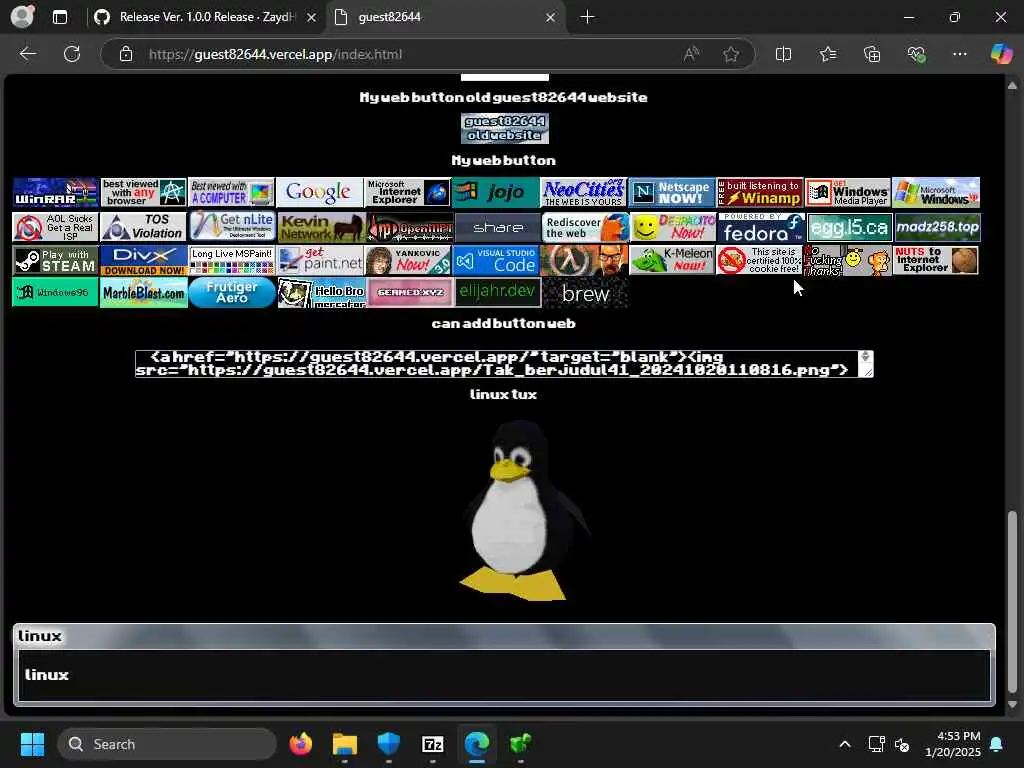Viewport: 1024px width, 768px height.
Task: Open the 'best viewed with any browser' badge
Action: click(x=144, y=192)
